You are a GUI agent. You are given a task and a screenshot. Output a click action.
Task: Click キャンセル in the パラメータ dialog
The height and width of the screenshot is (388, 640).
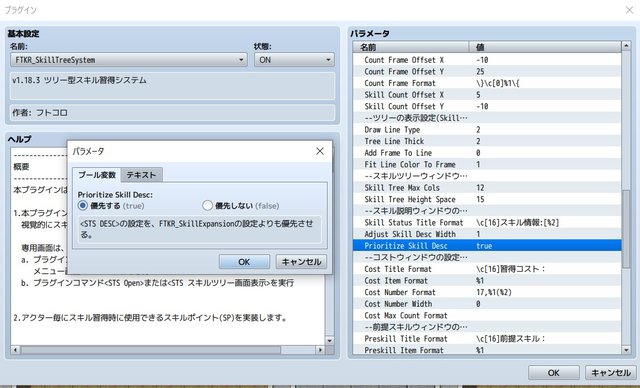coord(301,262)
